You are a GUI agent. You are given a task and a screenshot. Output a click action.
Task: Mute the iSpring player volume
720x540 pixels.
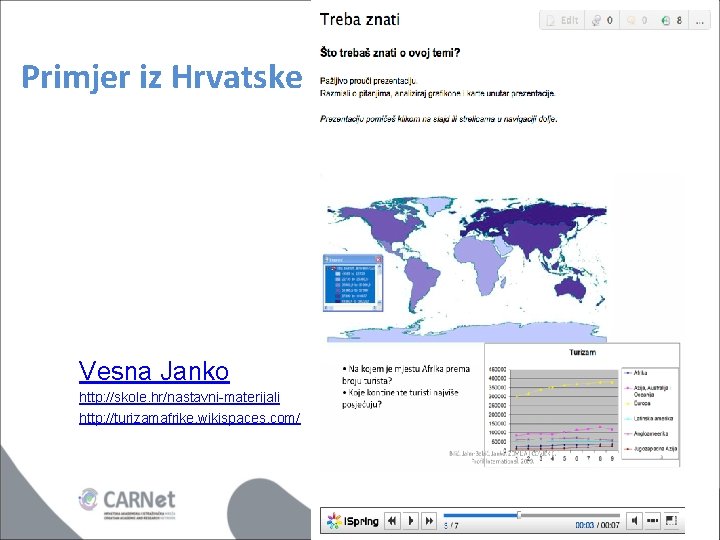634,521
